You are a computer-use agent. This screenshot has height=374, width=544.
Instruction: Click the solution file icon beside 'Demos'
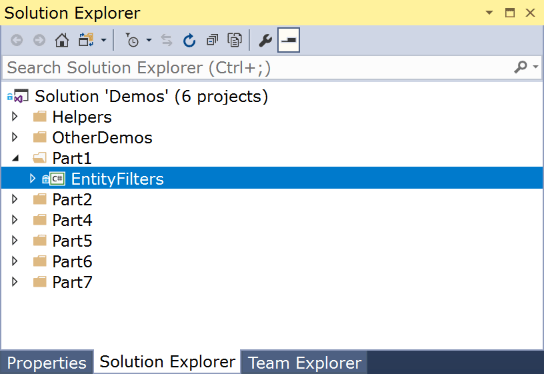coord(18,96)
